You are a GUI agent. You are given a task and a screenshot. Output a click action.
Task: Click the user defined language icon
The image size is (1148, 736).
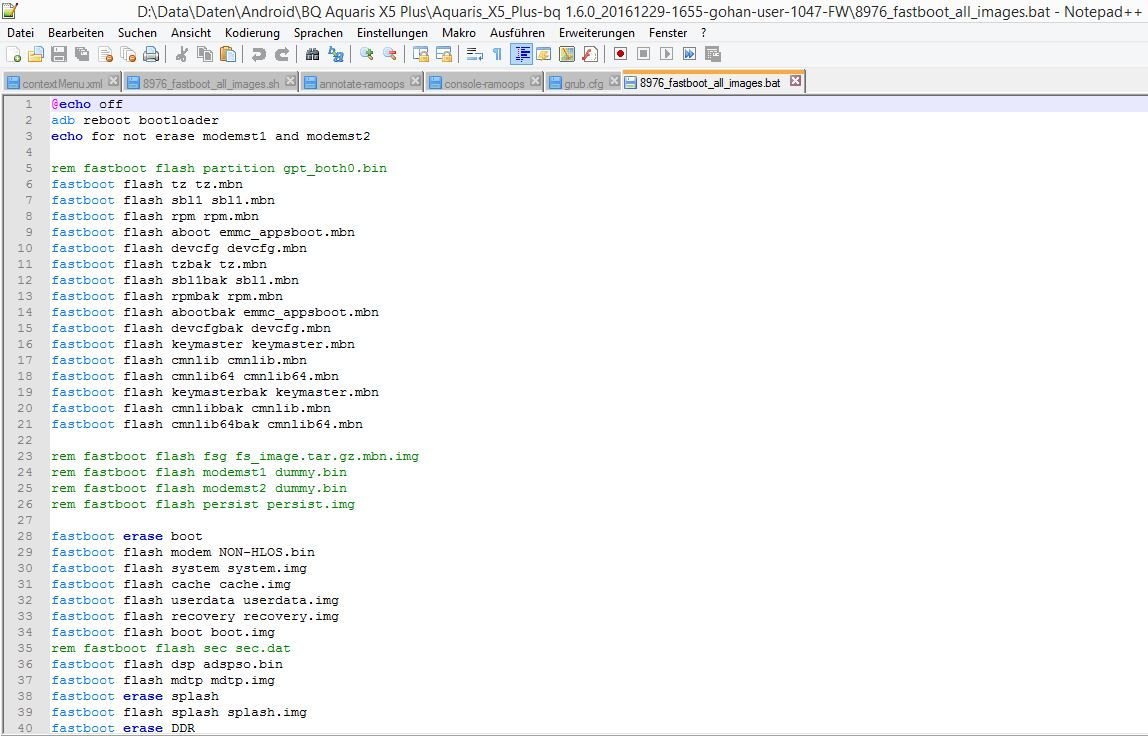543,54
